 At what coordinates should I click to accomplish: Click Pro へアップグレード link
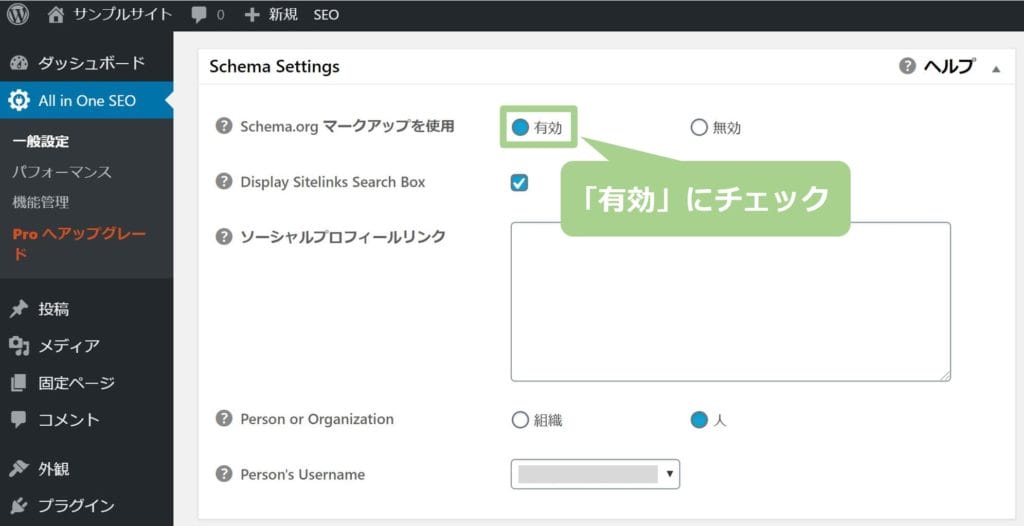coord(78,243)
